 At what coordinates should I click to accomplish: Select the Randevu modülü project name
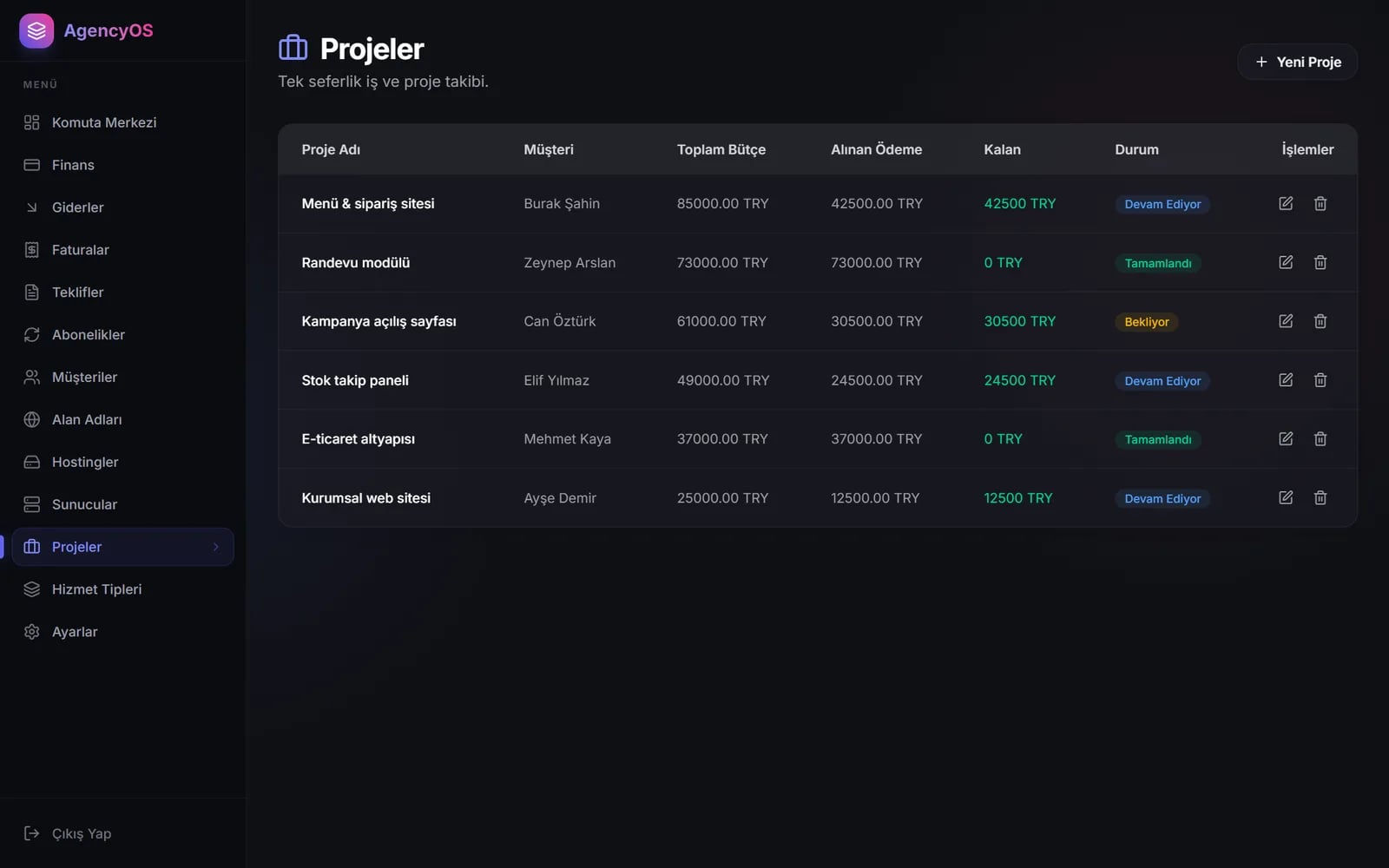[355, 262]
